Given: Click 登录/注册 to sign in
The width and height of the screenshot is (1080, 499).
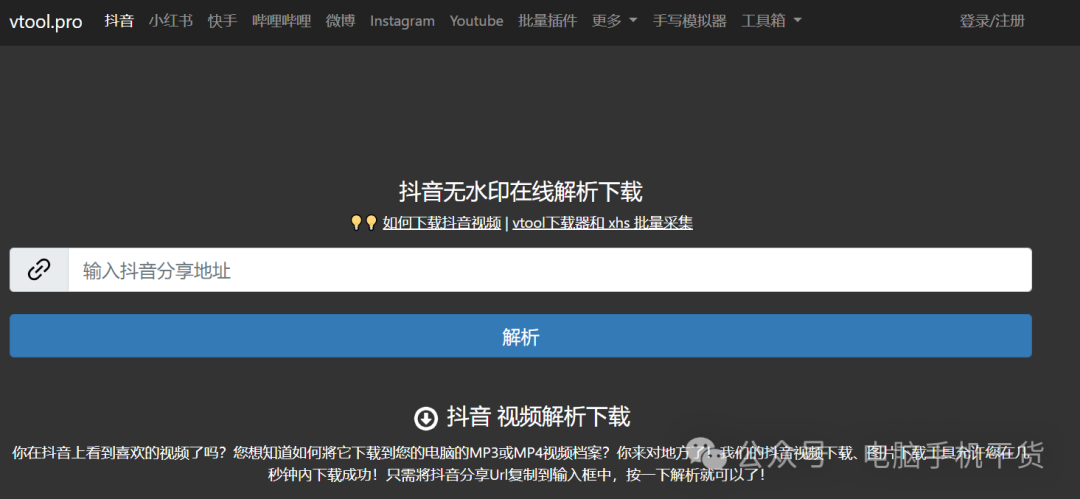Looking at the screenshot, I should click(992, 21).
